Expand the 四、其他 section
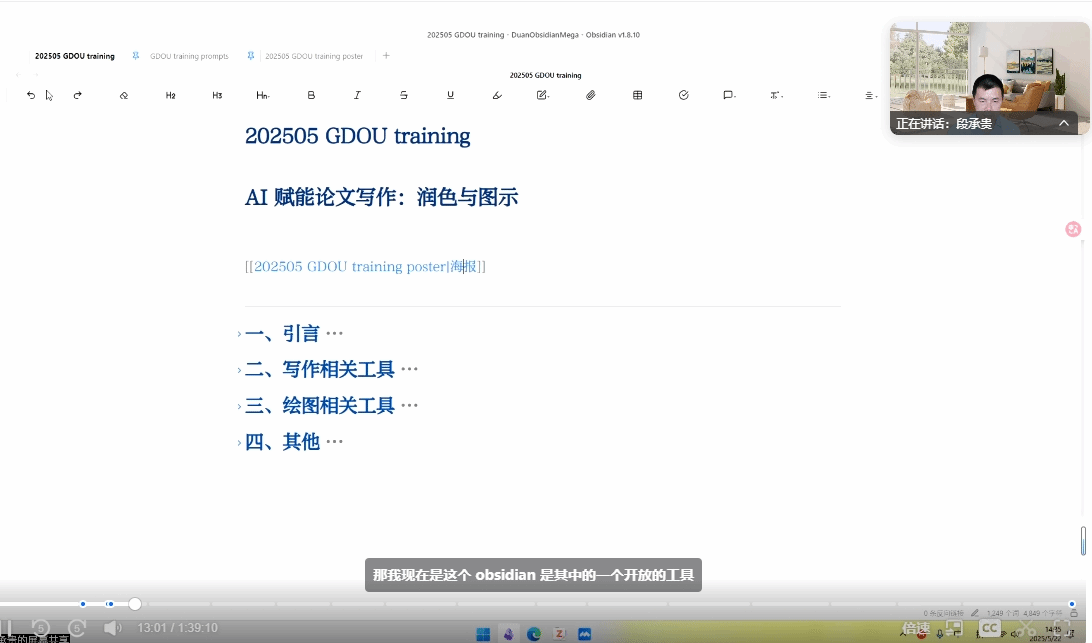The width and height of the screenshot is (1092, 643). 239,442
